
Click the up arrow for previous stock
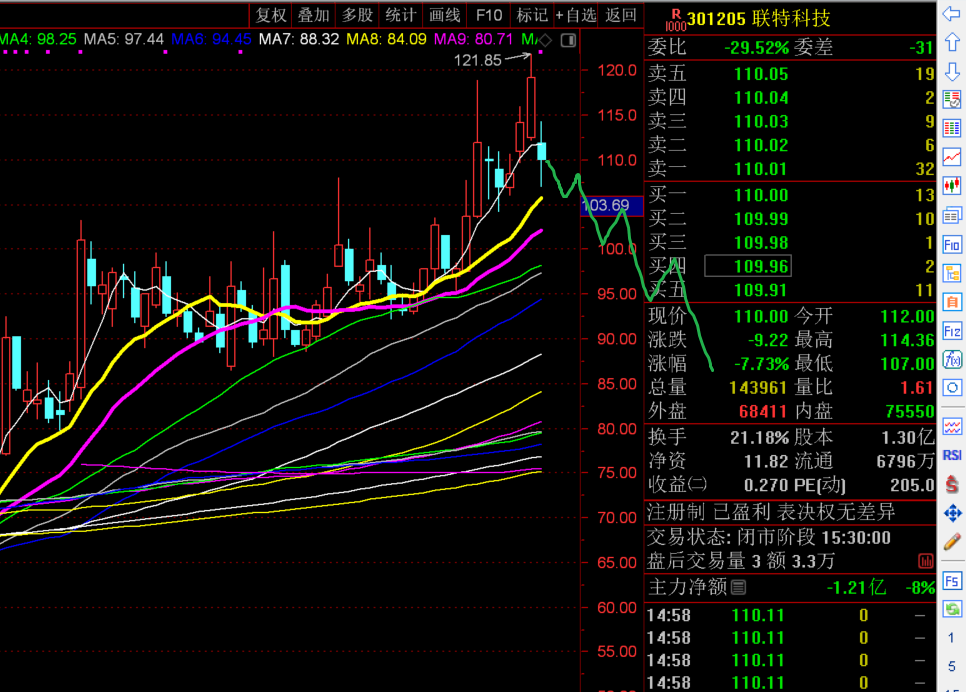coord(952,43)
